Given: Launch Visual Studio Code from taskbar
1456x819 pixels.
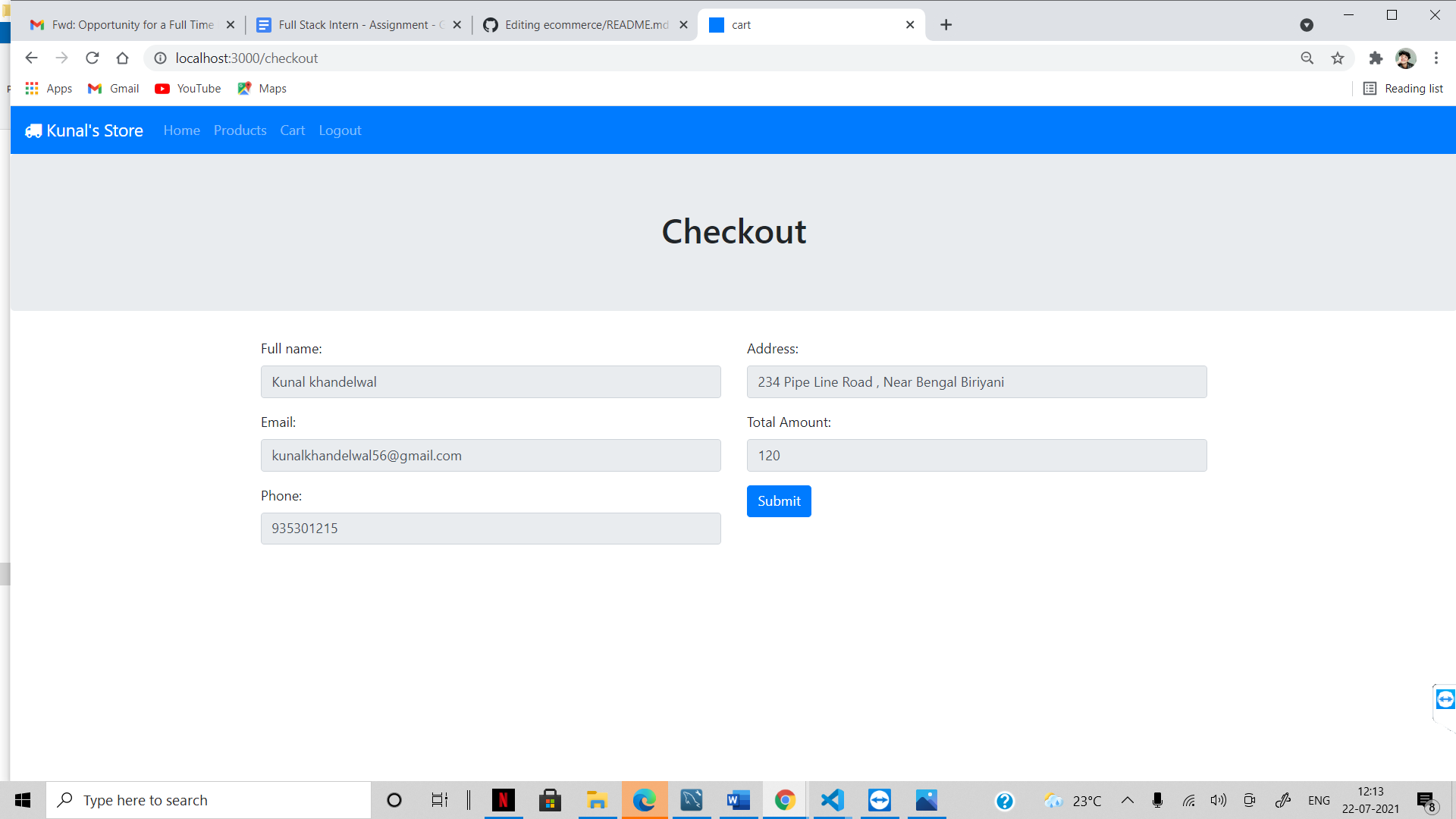Looking at the screenshot, I should pos(832,800).
